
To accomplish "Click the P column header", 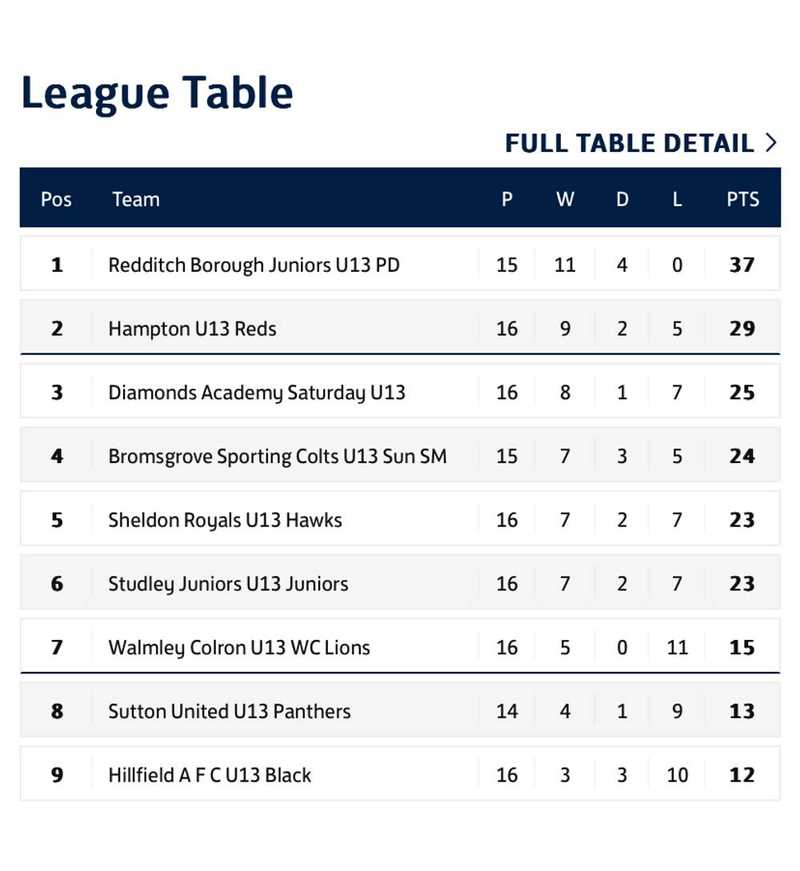I will (x=507, y=199).
